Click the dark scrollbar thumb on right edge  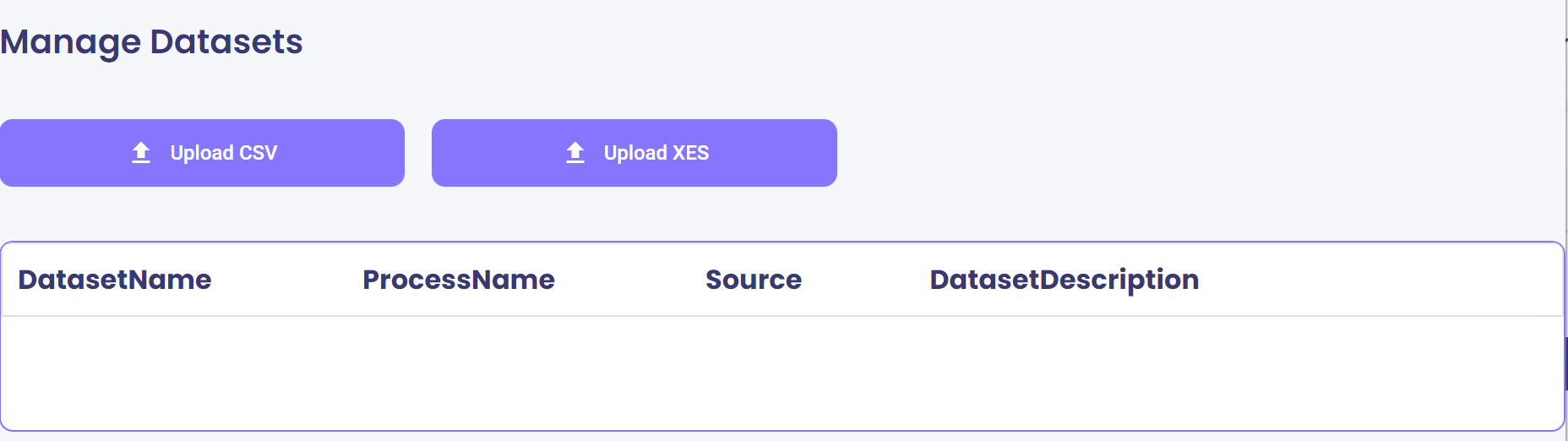tap(1566, 363)
